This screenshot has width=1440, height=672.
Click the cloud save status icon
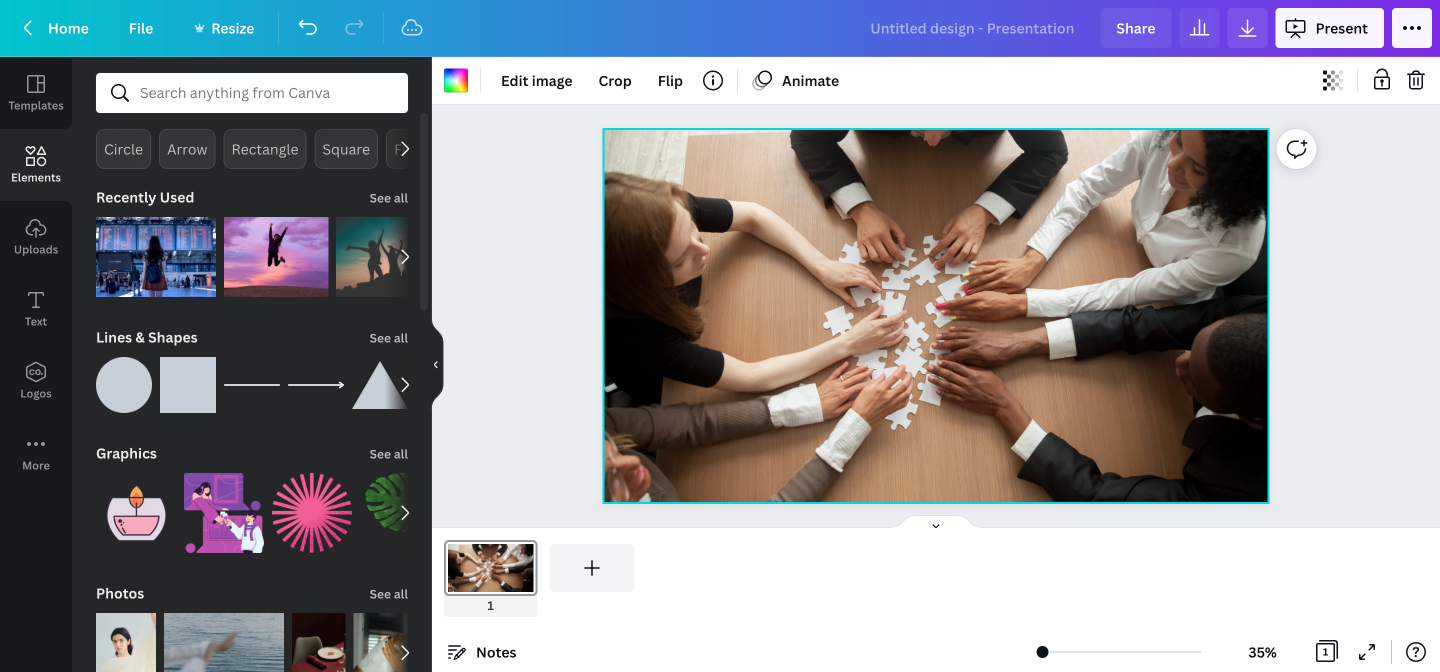tap(412, 28)
